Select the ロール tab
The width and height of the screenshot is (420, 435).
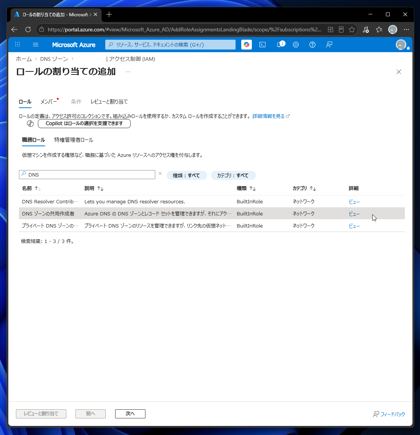(x=25, y=102)
